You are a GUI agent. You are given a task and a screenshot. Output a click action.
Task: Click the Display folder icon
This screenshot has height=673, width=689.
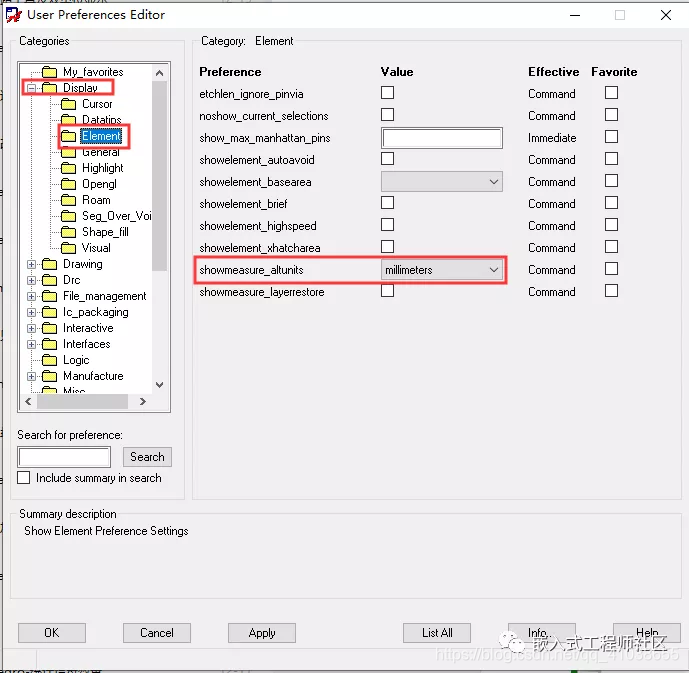tap(49, 88)
